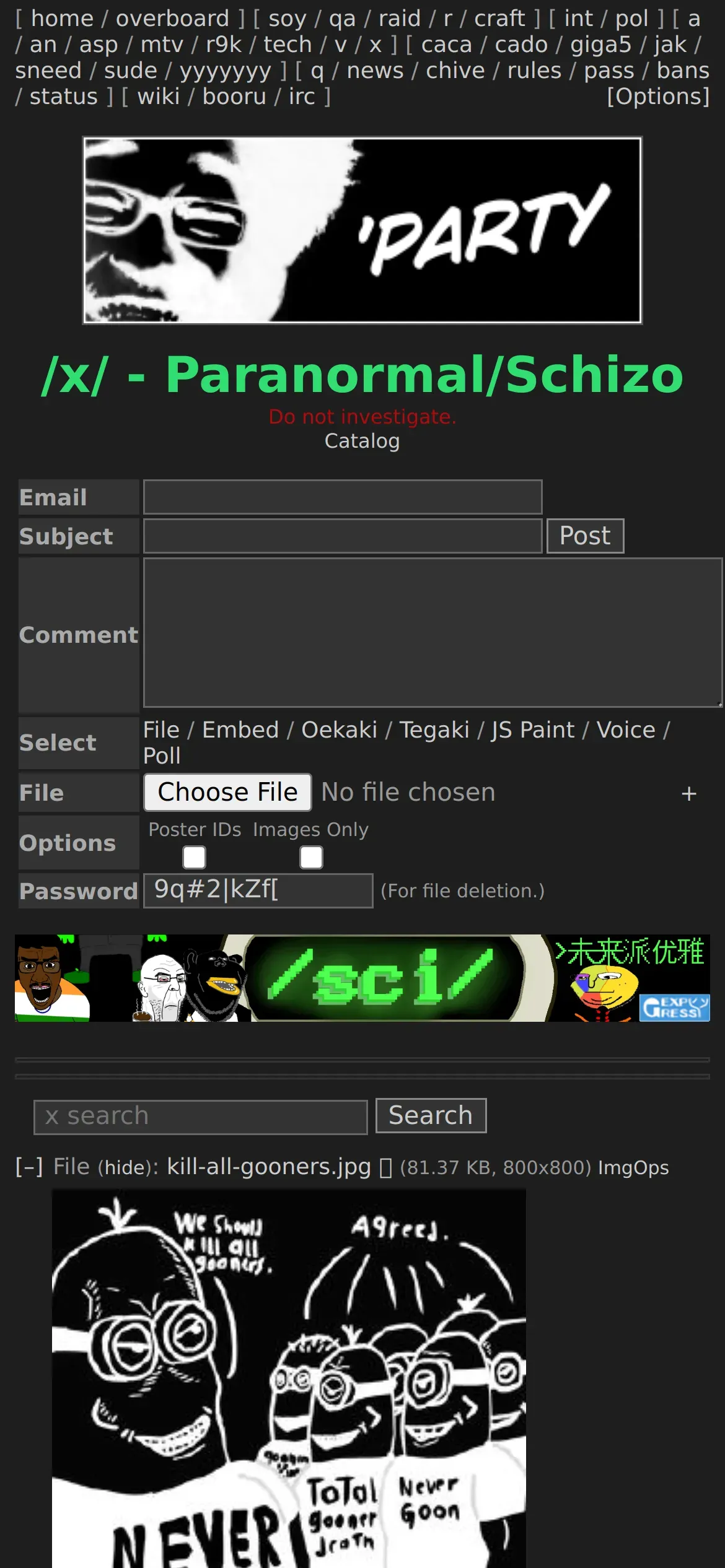Click the small icon after kill-all-gooners.jpg
Viewport: 725px width, 1568px height.
point(385,1168)
